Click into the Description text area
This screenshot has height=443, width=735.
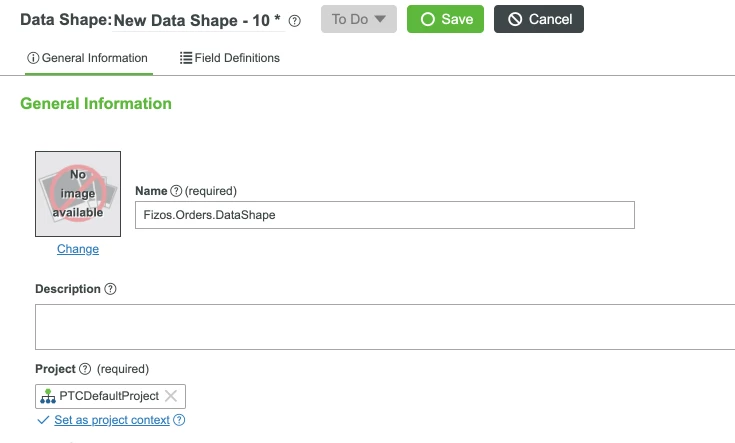click(384, 326)
